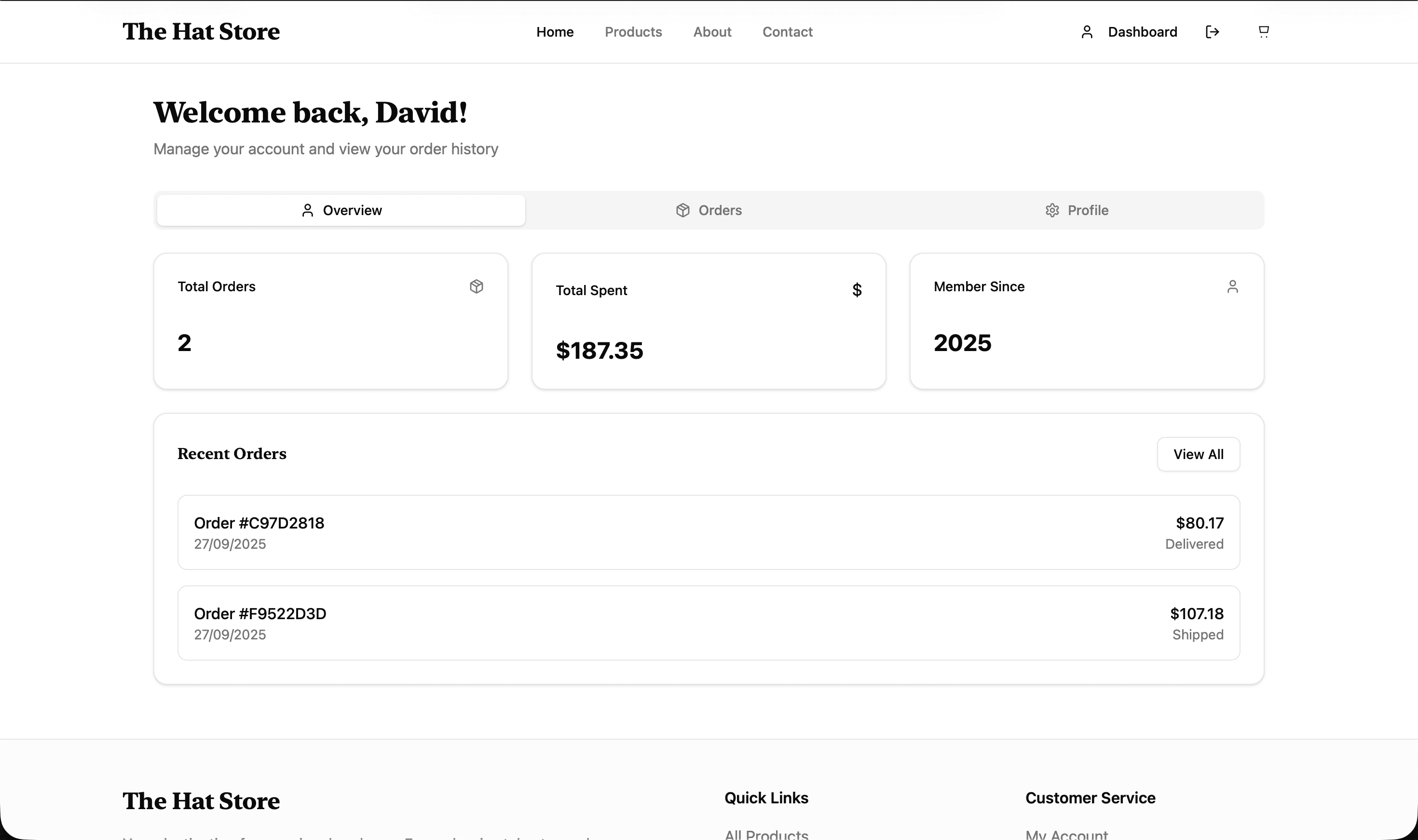This screenshot has width=1418, height=840.
Task: Click the user icon beside Dashboard
Action: 1086,32
